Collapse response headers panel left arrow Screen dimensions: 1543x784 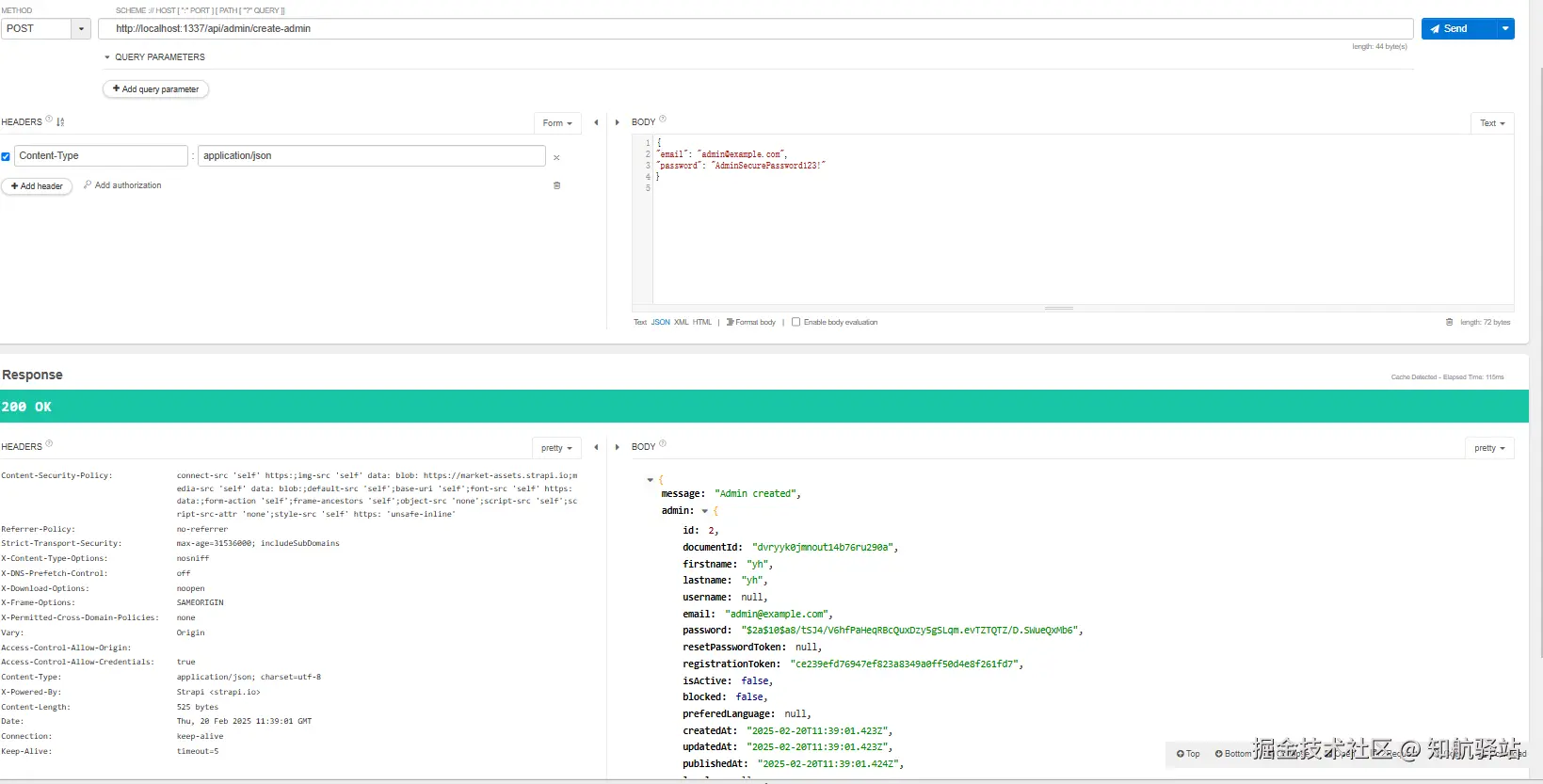point(596,447)
